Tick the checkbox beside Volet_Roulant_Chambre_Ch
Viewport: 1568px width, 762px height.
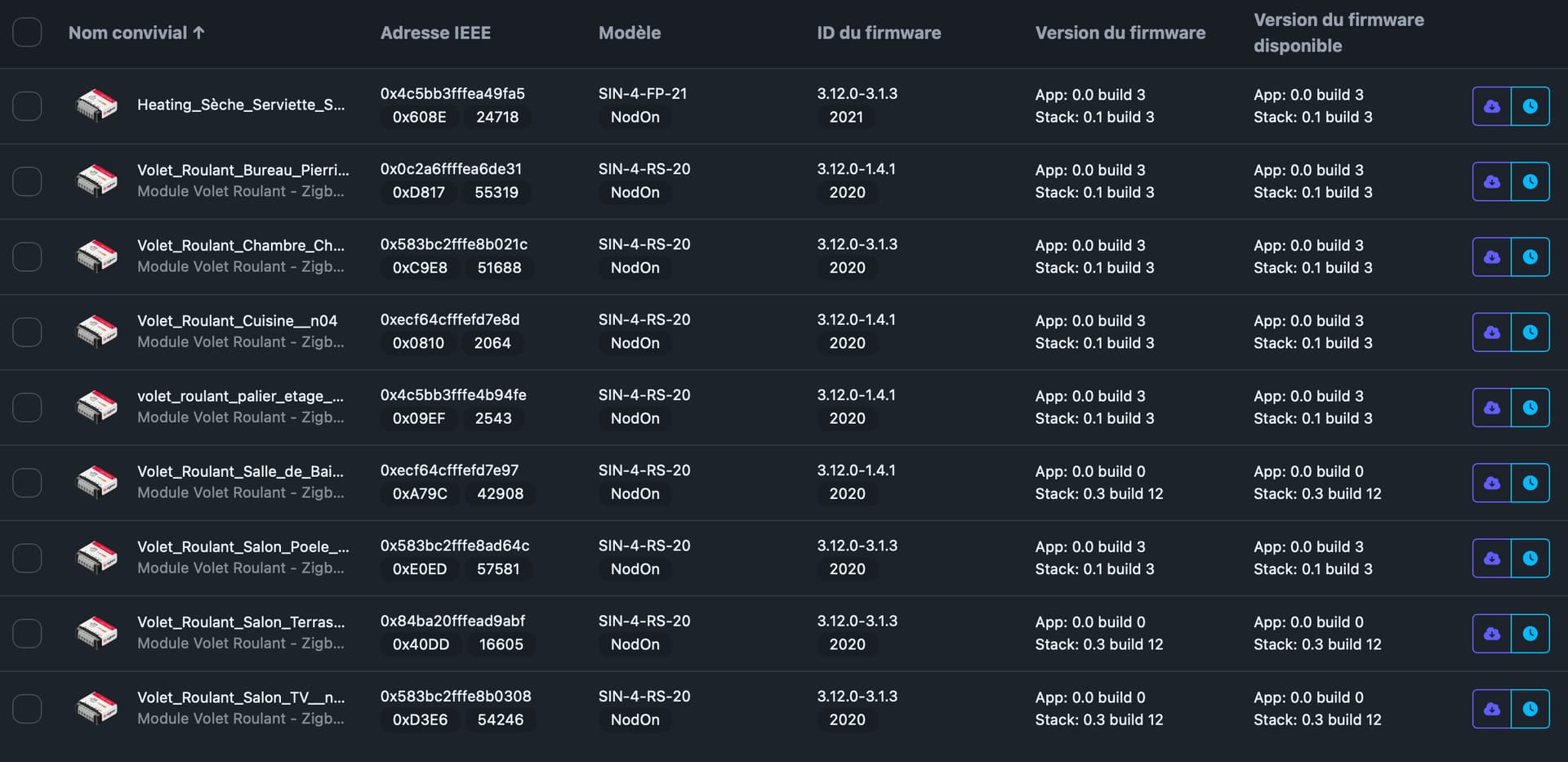pyautogui.click(x=27, y=257)
